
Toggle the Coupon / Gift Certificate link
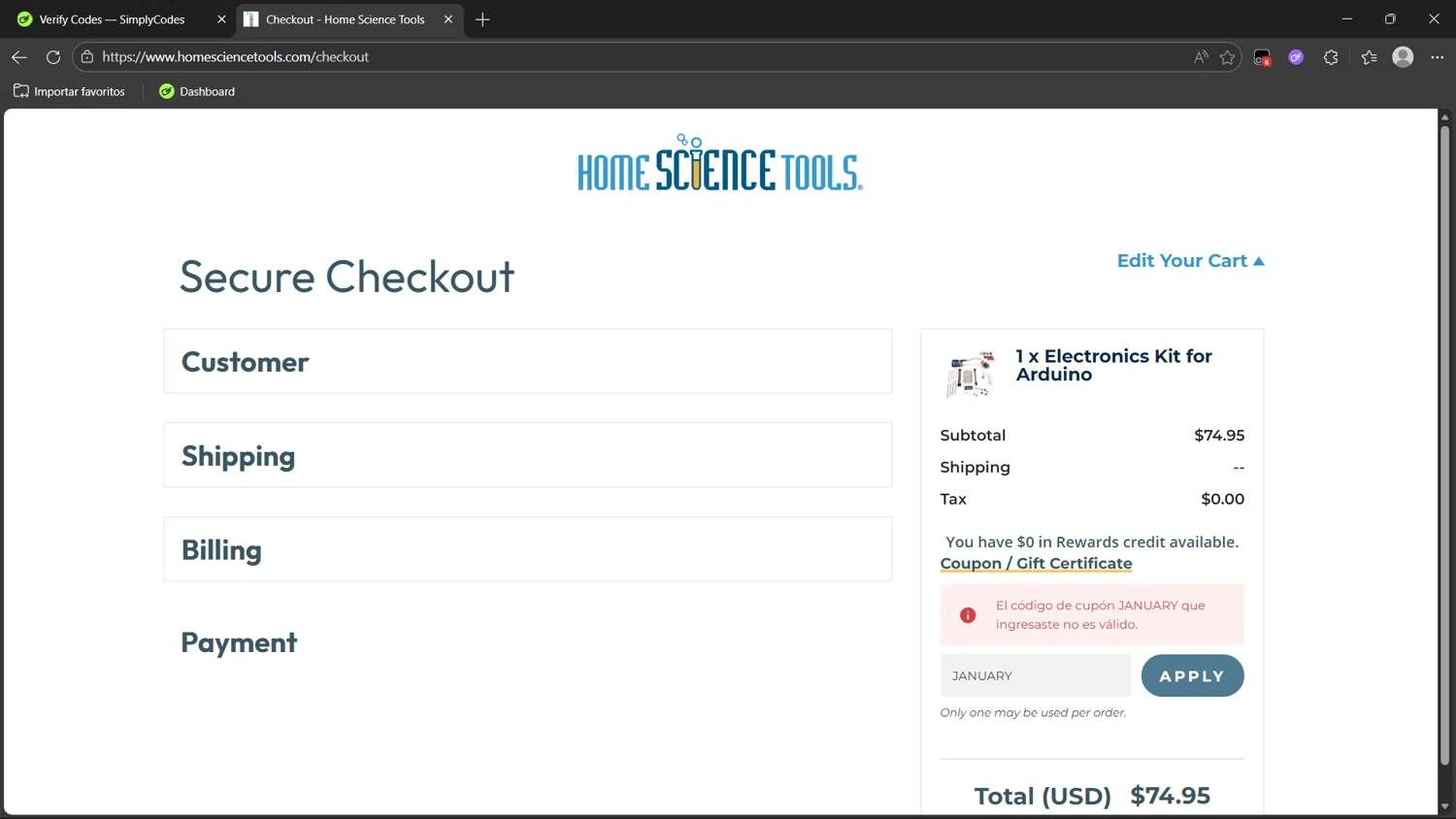pos(1036,563)
